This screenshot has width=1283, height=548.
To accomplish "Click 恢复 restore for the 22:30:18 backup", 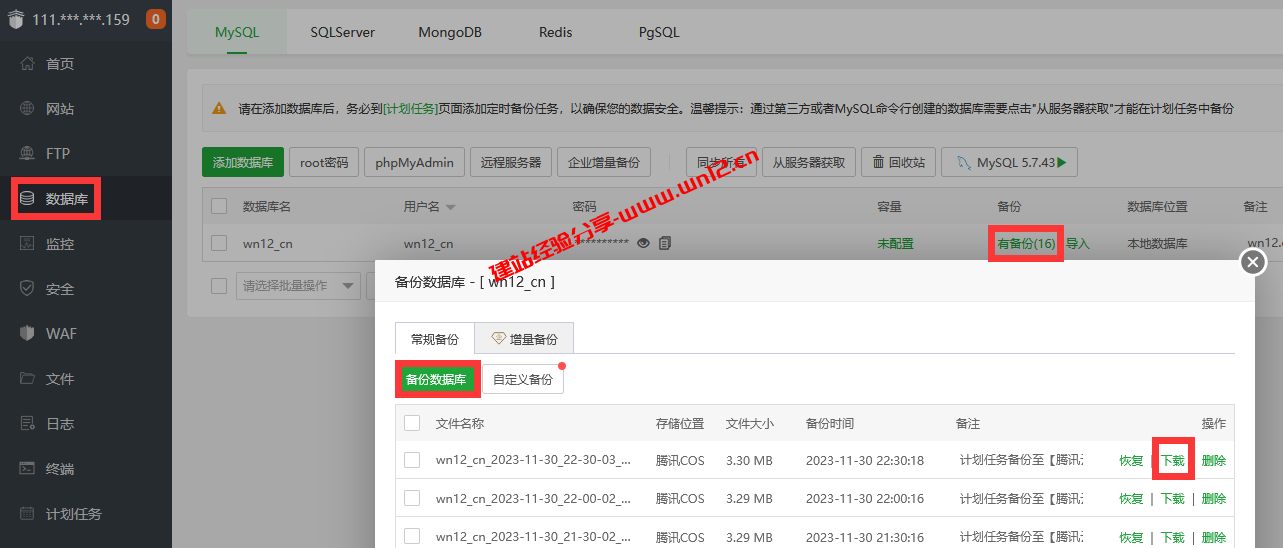I will [1131, 461].
